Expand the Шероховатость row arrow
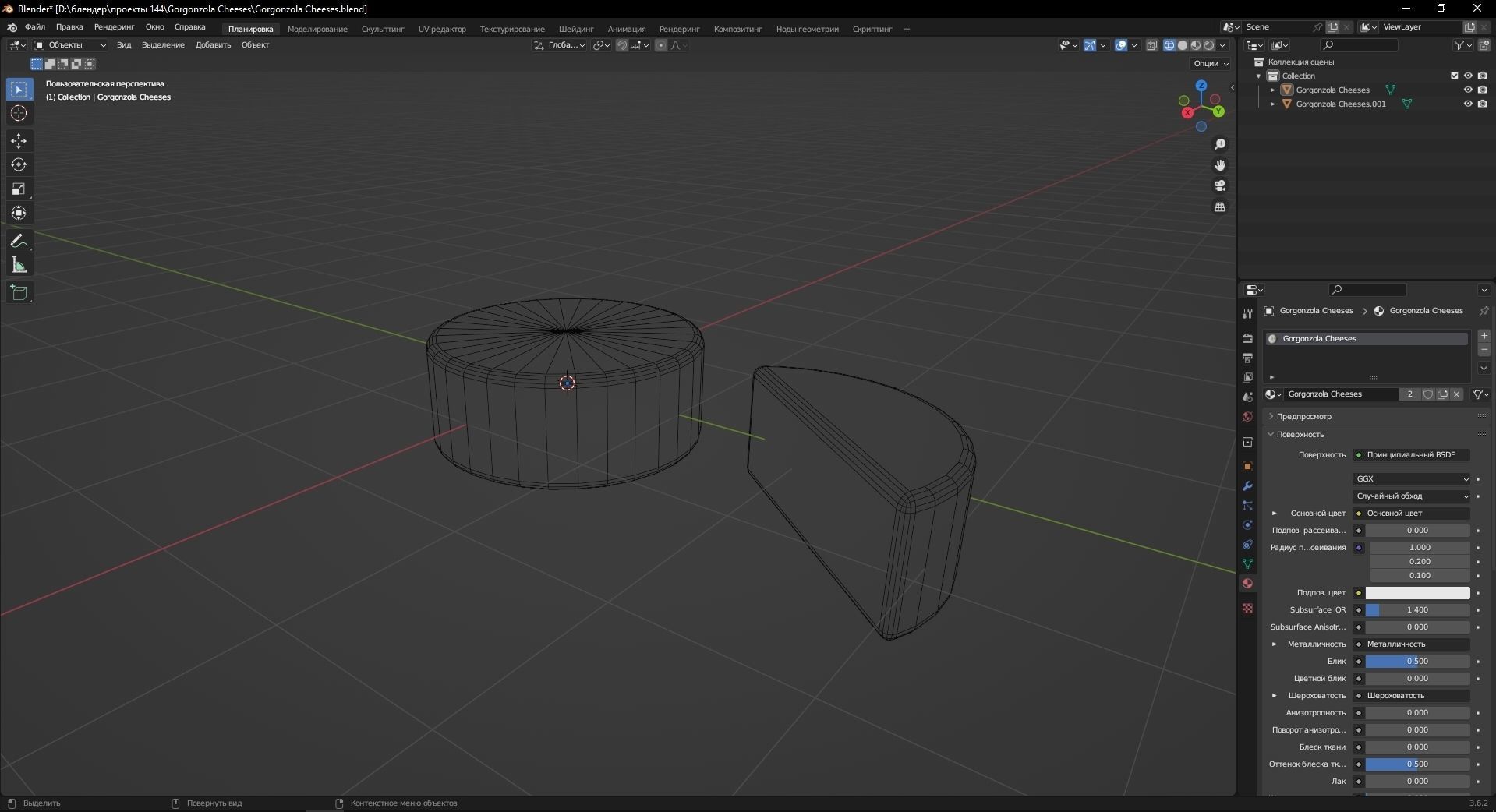Viewport: 1496px width, 812px height. tap(1275, 696)
